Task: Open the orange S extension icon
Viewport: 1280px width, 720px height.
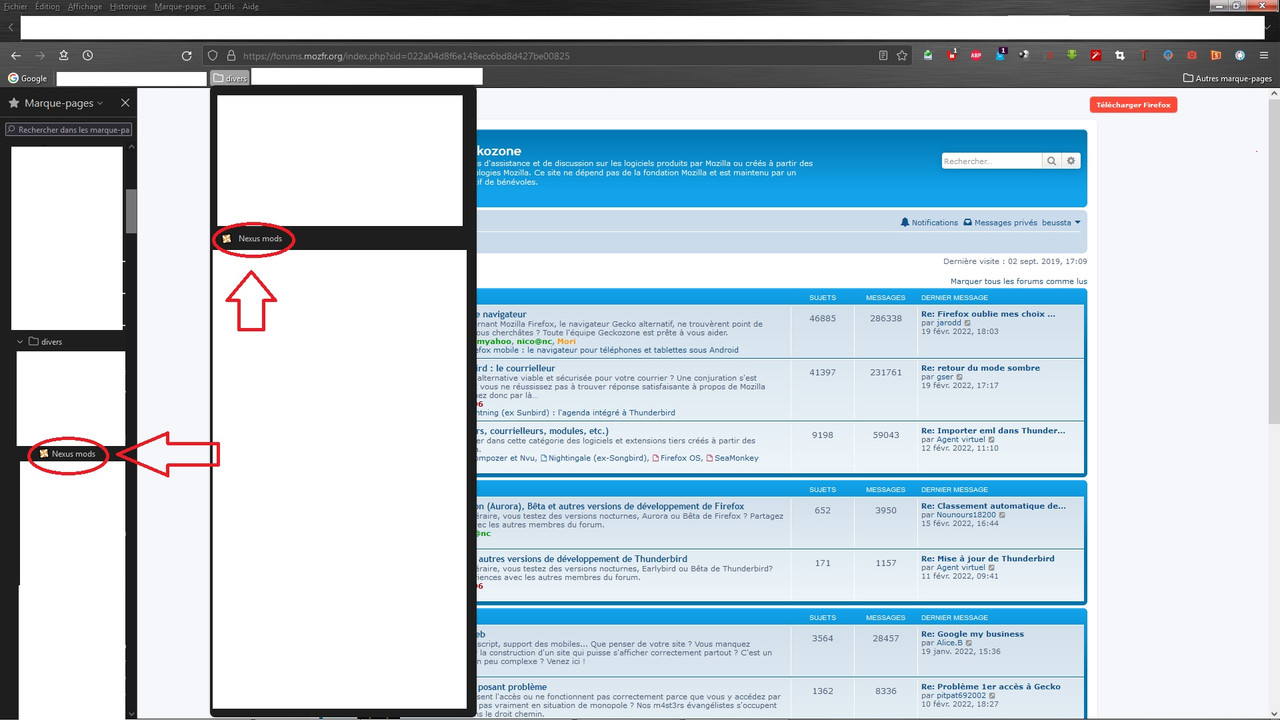Action: pyautogui.click(x=1216, y=56)
